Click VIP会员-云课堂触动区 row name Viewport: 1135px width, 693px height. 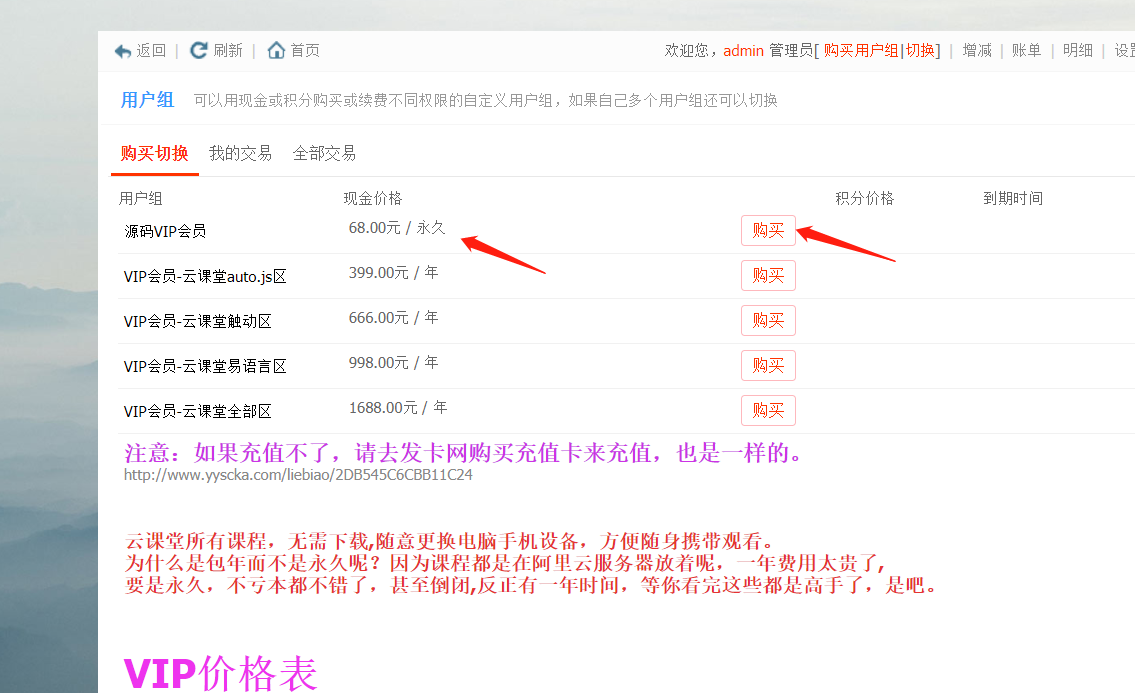198,322
